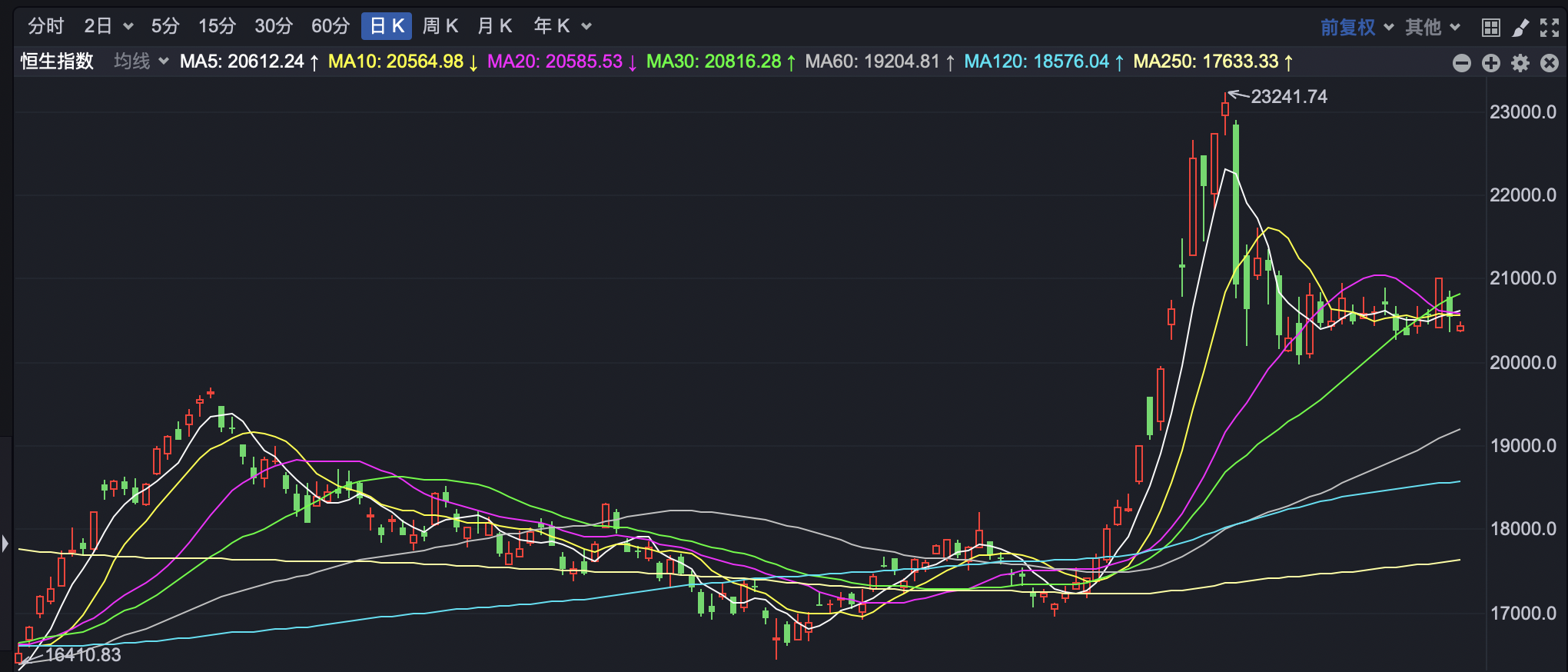1568x672 pixels.
Task: Click the 23241.74 high price label
Action: point(1289,97)
